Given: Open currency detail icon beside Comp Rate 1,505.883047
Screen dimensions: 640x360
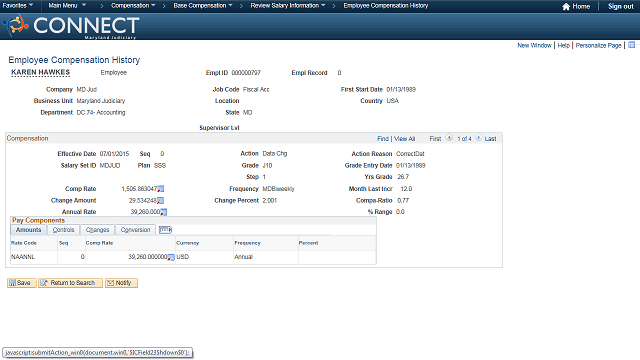Looking at the screenshot, I should click(161, 189).
